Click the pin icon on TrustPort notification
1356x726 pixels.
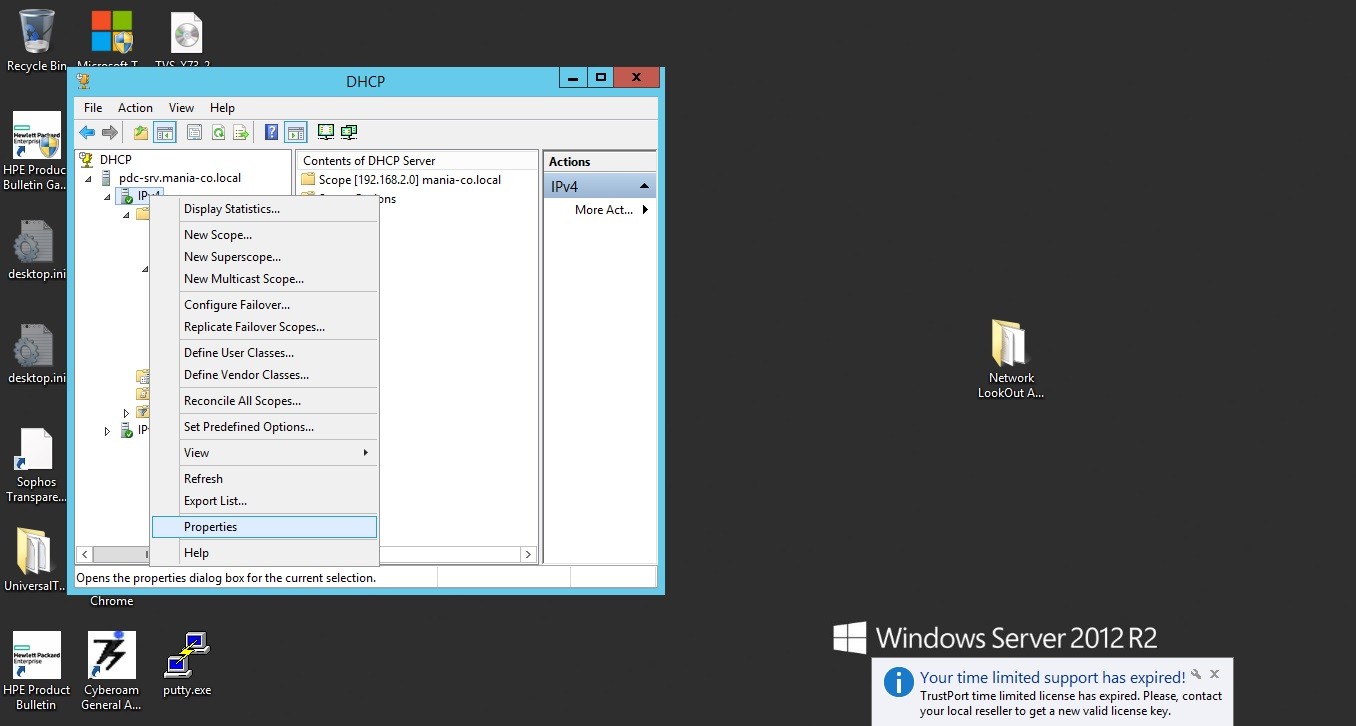pos(1196,675)
